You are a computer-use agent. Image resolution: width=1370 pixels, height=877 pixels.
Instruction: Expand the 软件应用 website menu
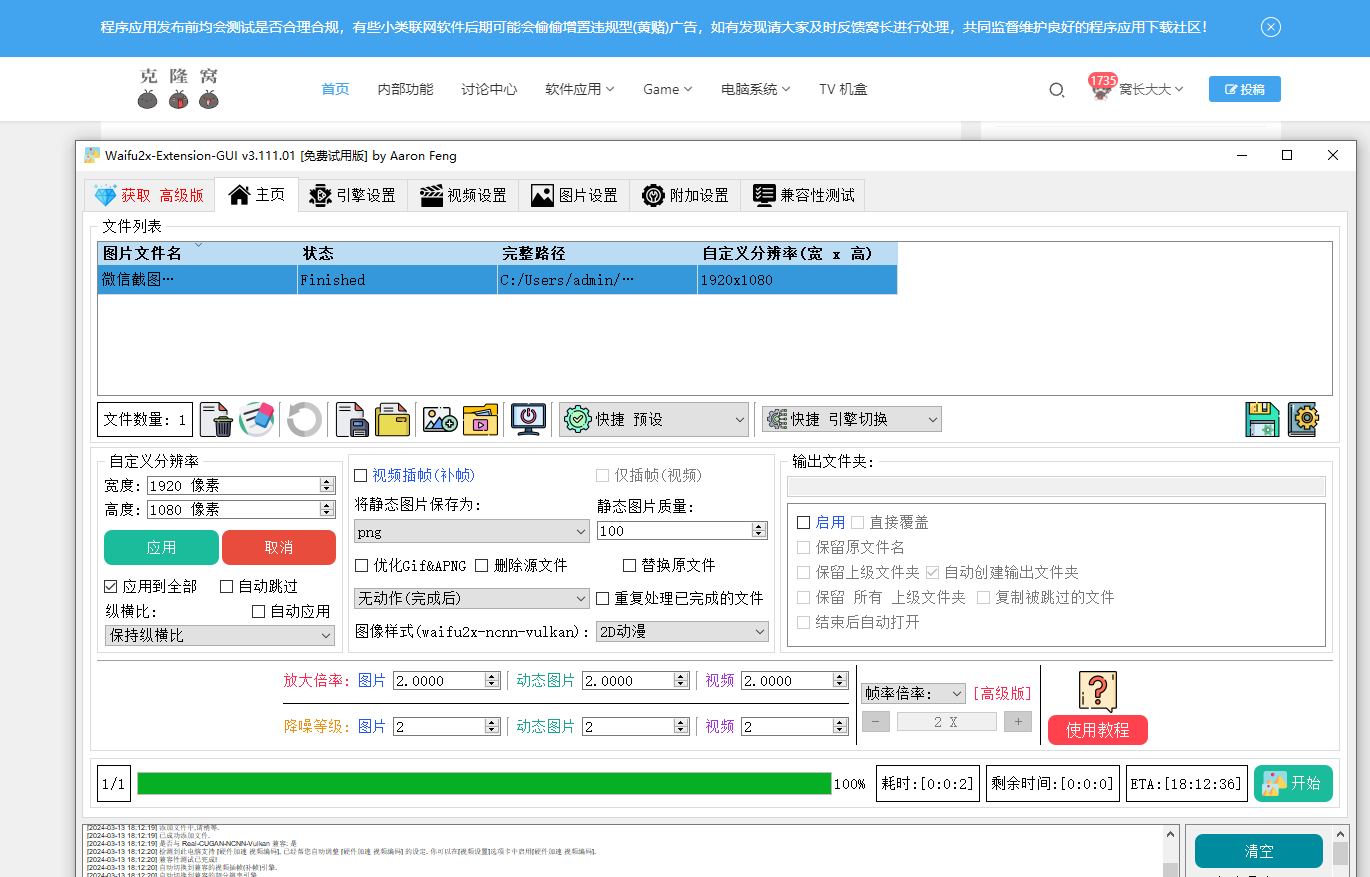580,89
